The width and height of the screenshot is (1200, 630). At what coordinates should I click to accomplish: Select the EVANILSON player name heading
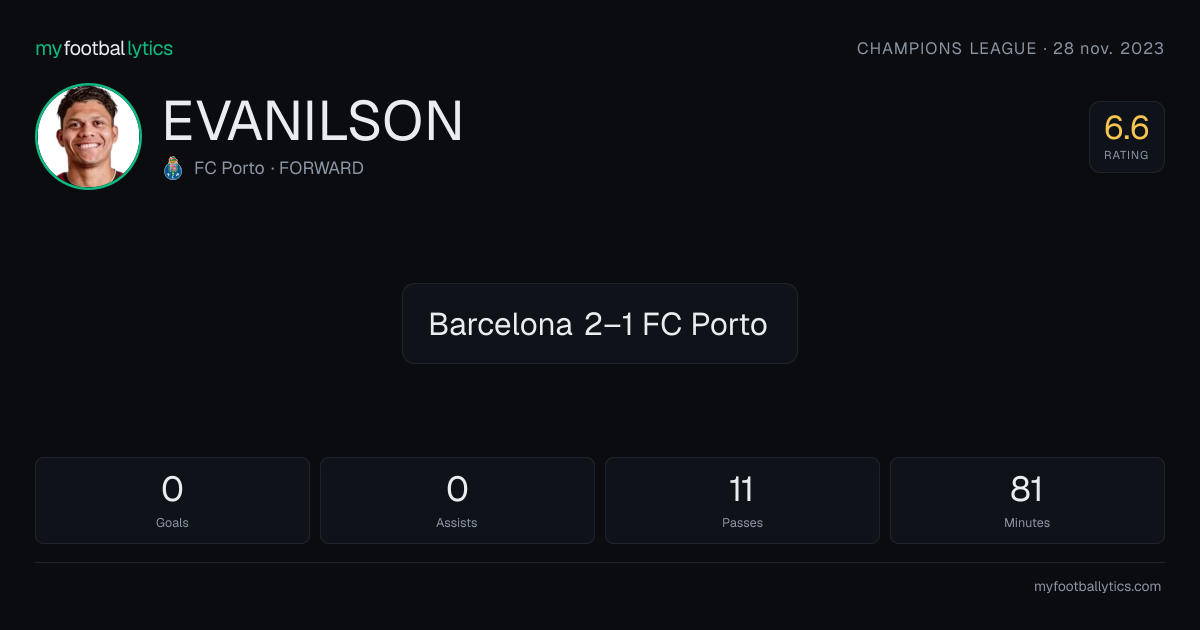click(x=312, y=121)
